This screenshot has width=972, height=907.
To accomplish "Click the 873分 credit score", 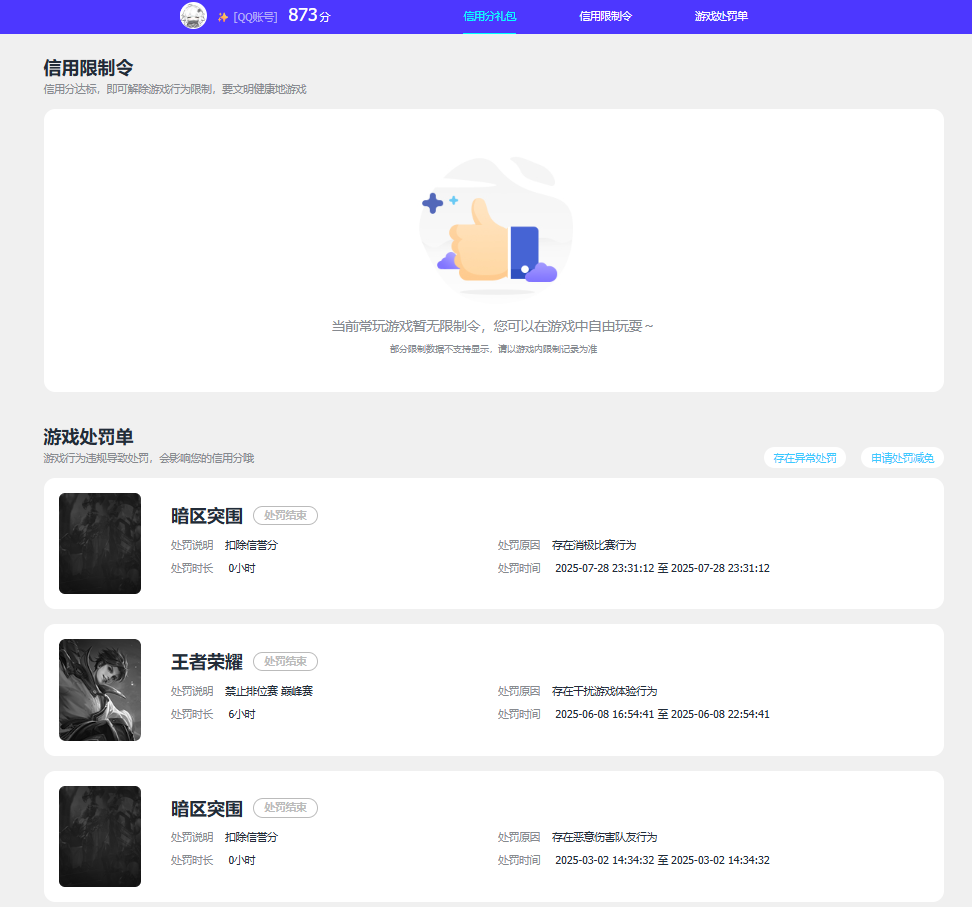I will [308, 16].
